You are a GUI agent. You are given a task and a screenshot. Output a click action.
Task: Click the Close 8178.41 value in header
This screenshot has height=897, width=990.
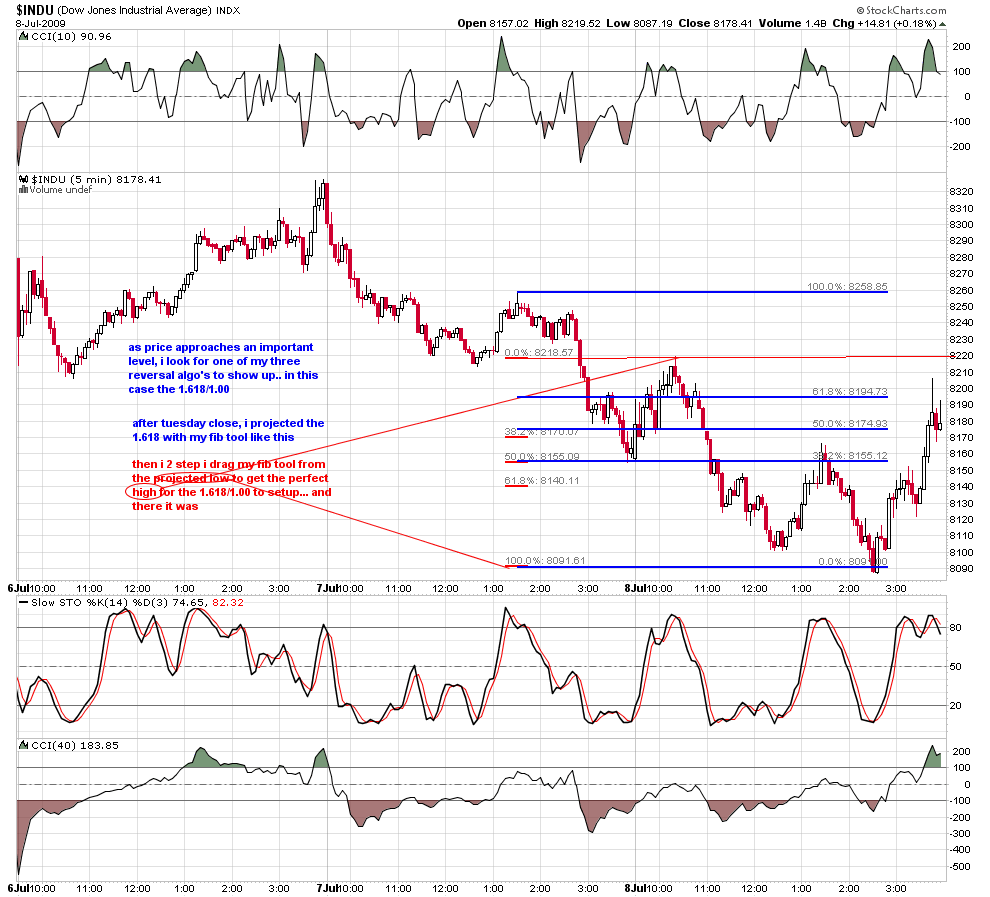(715, 23)
